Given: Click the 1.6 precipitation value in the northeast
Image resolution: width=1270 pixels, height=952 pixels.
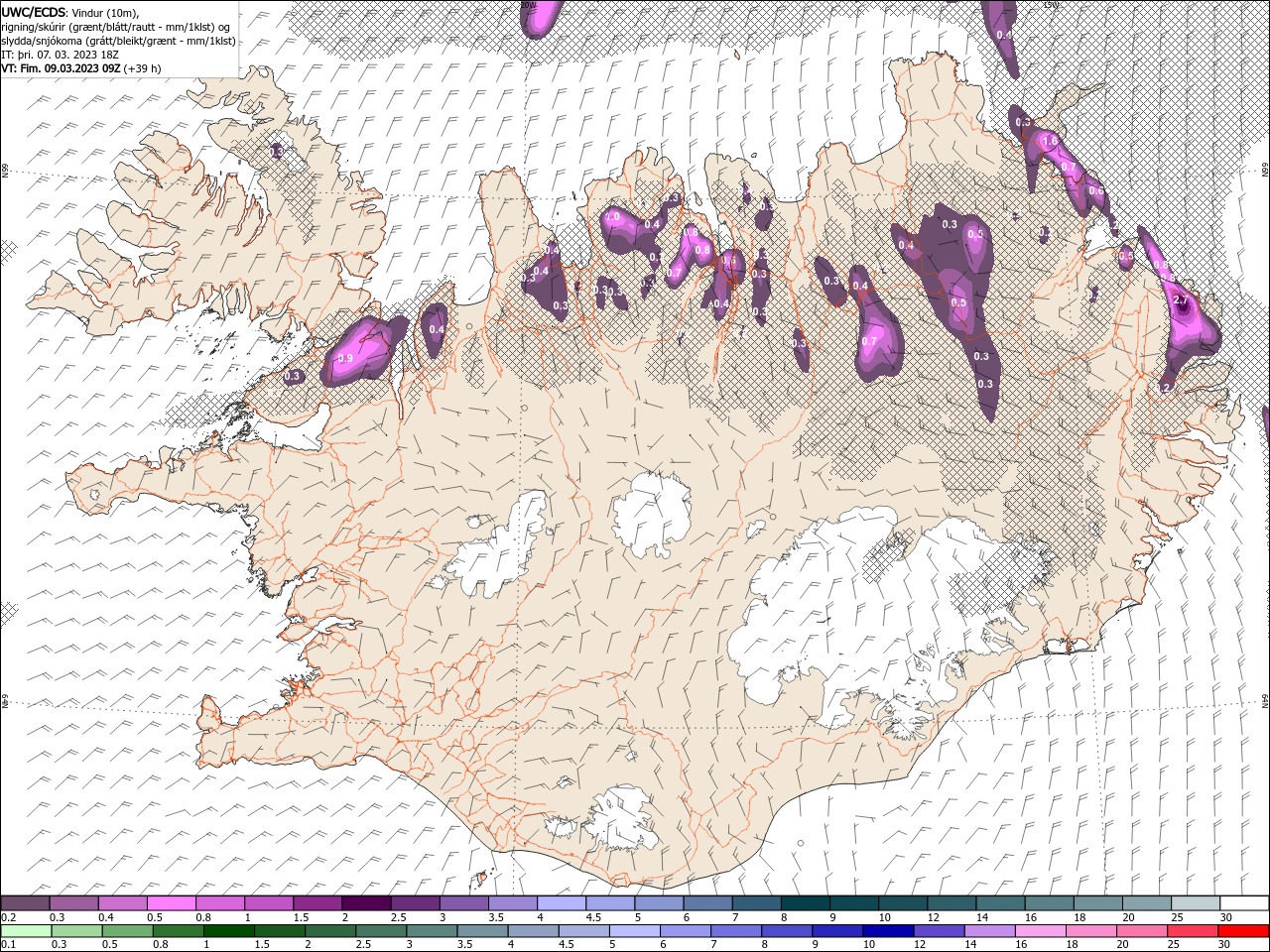Looking at the screenshot, I should click(x=1051, y=142).
